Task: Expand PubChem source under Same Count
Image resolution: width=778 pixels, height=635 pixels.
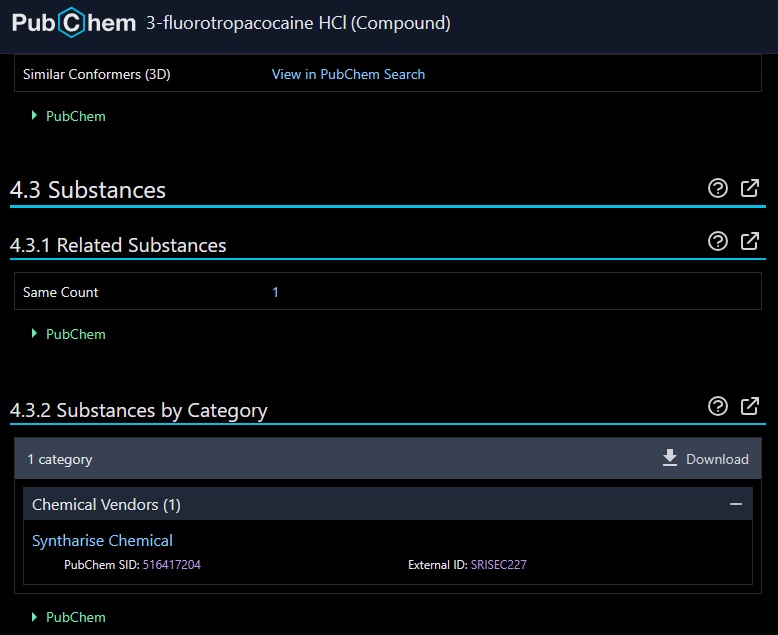Action: [69, 334]
